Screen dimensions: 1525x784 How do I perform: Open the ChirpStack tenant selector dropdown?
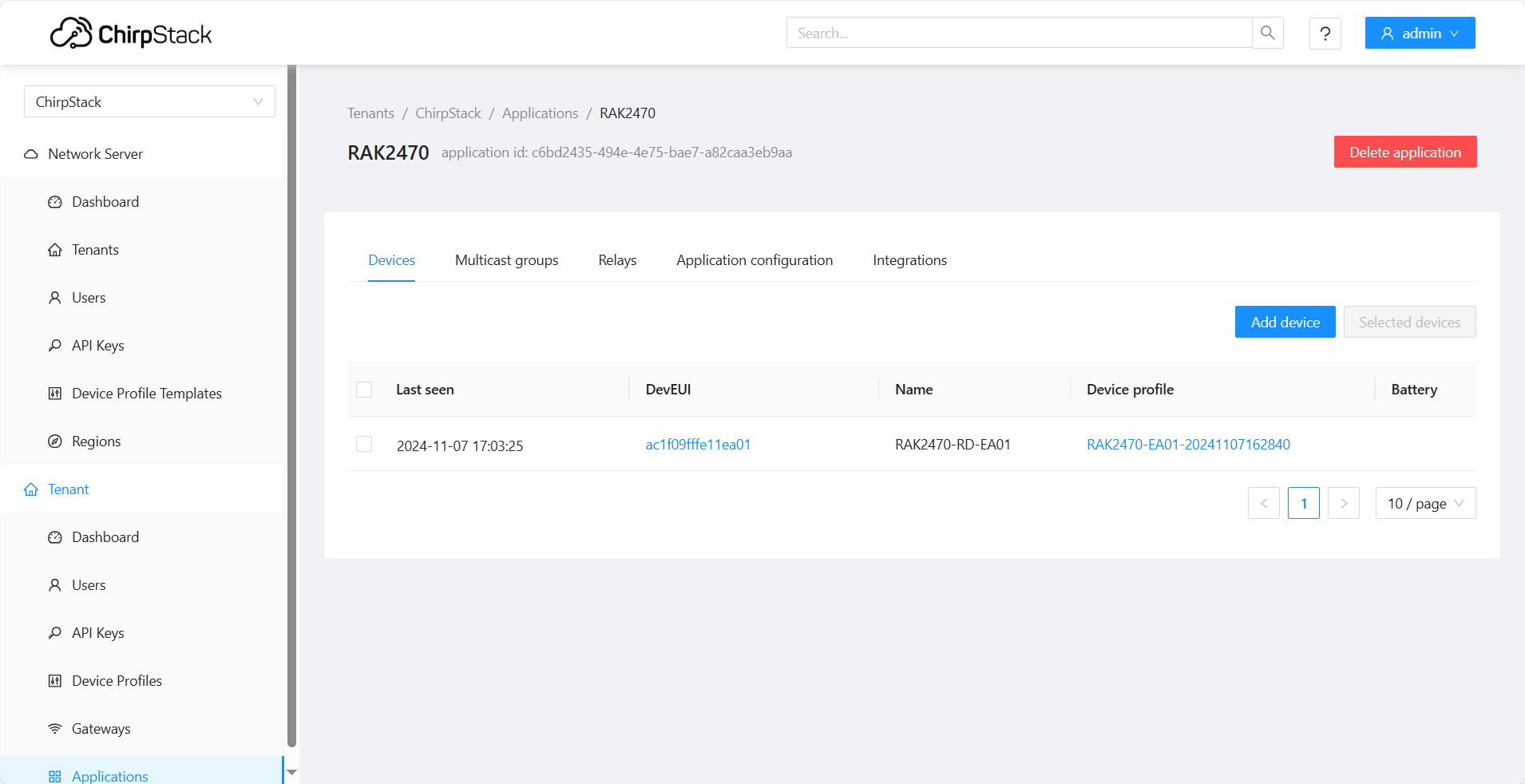coord(149,101)
